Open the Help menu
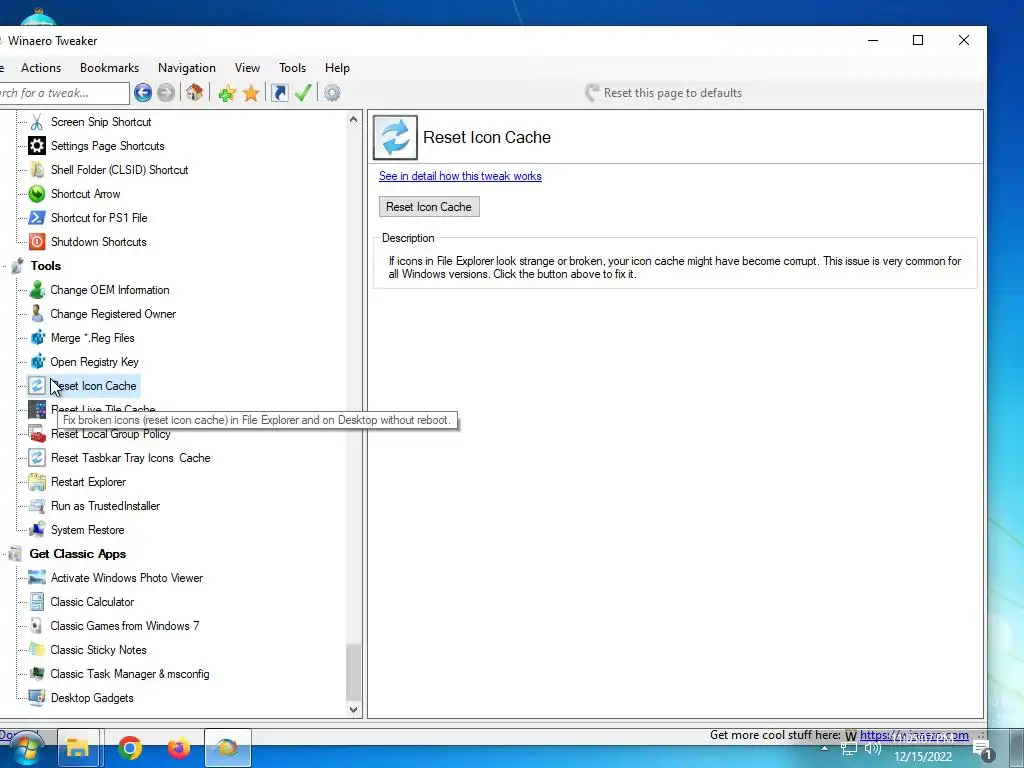 [x=337, y=68]
